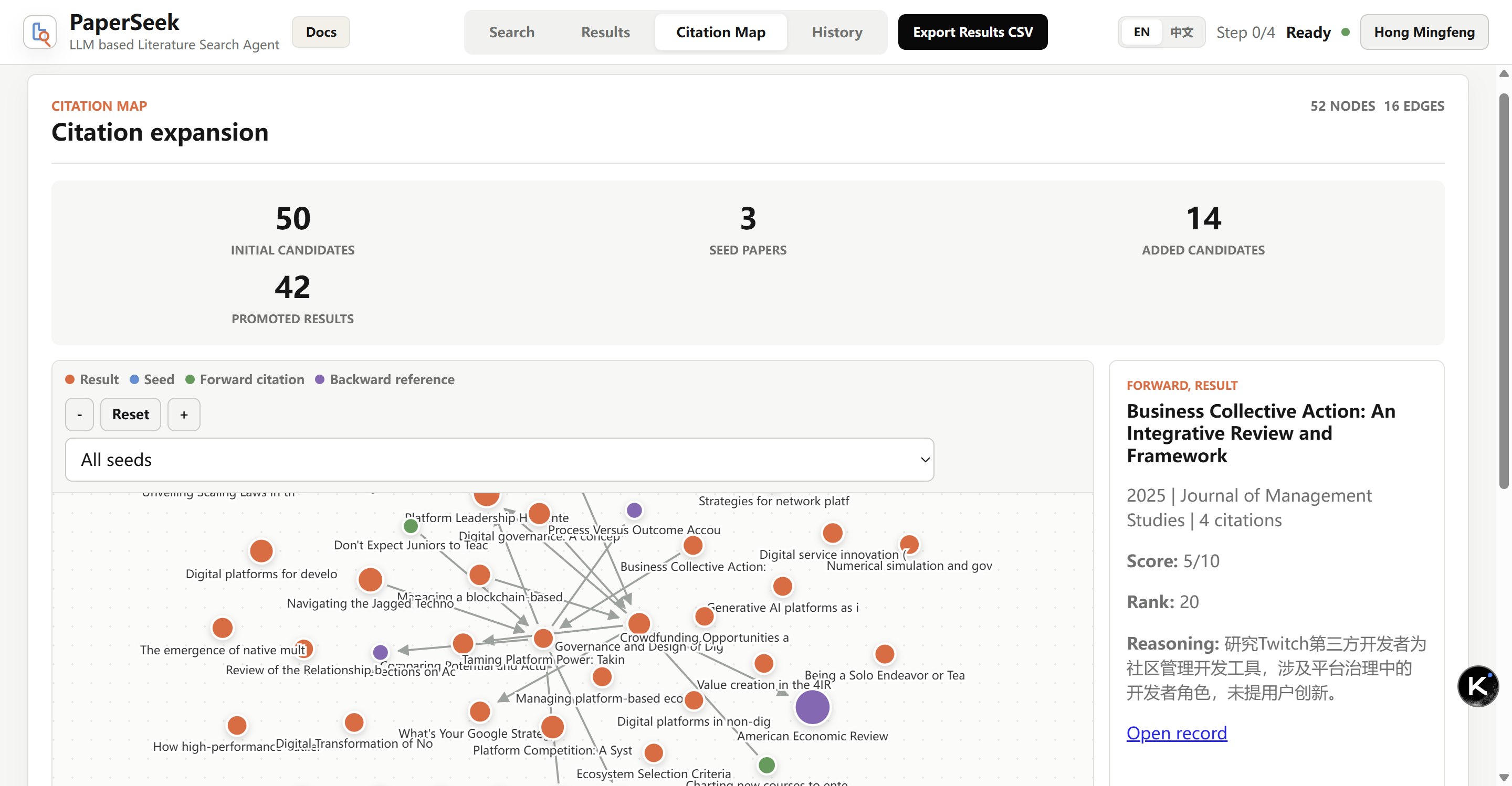The image size is (1512, 786).
Task: Click the 52 NODES counter
Action: click(x=1342, y=106)
